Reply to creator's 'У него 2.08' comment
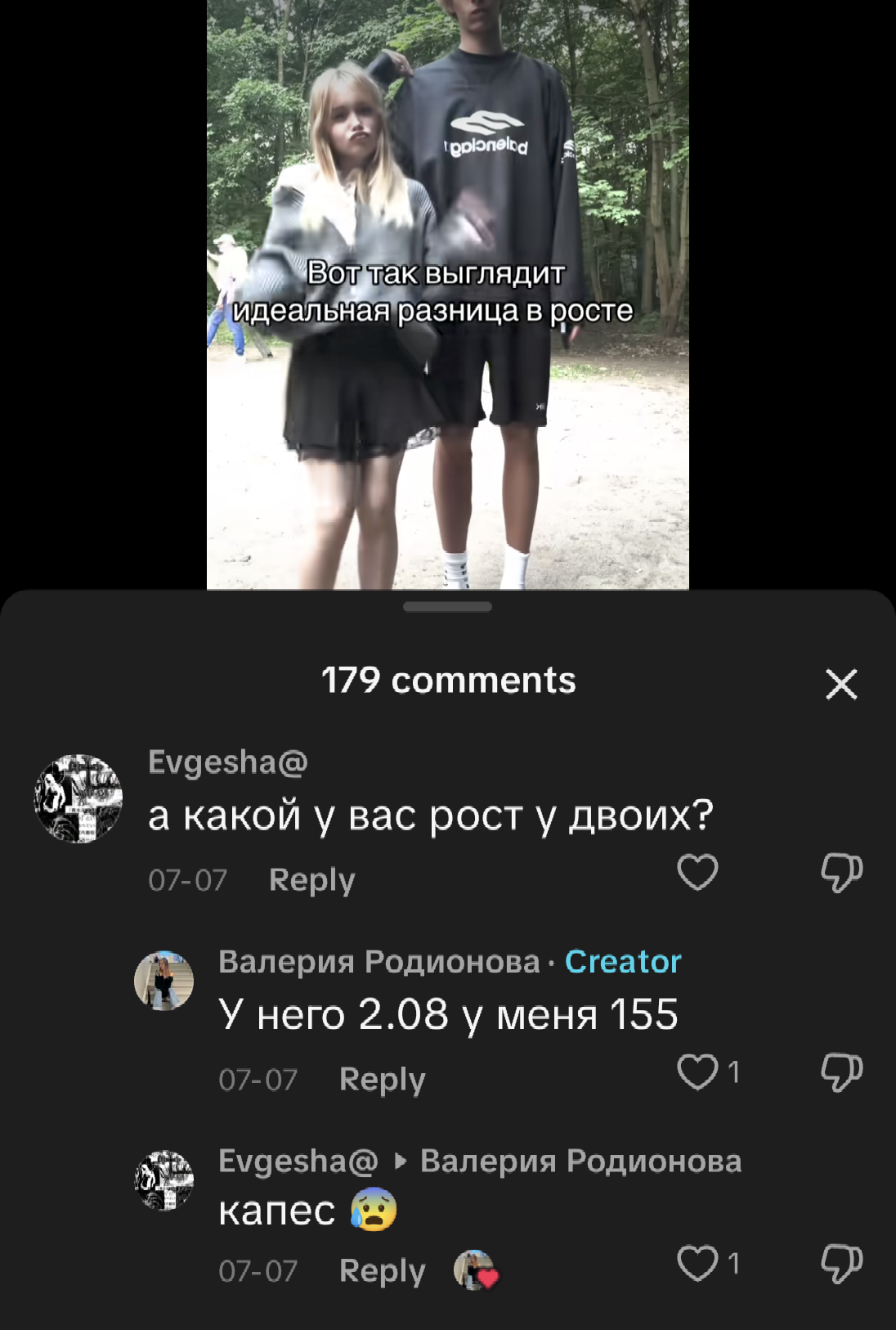The height and width of the screenshot is (1330, 896). coord(382,1080)
